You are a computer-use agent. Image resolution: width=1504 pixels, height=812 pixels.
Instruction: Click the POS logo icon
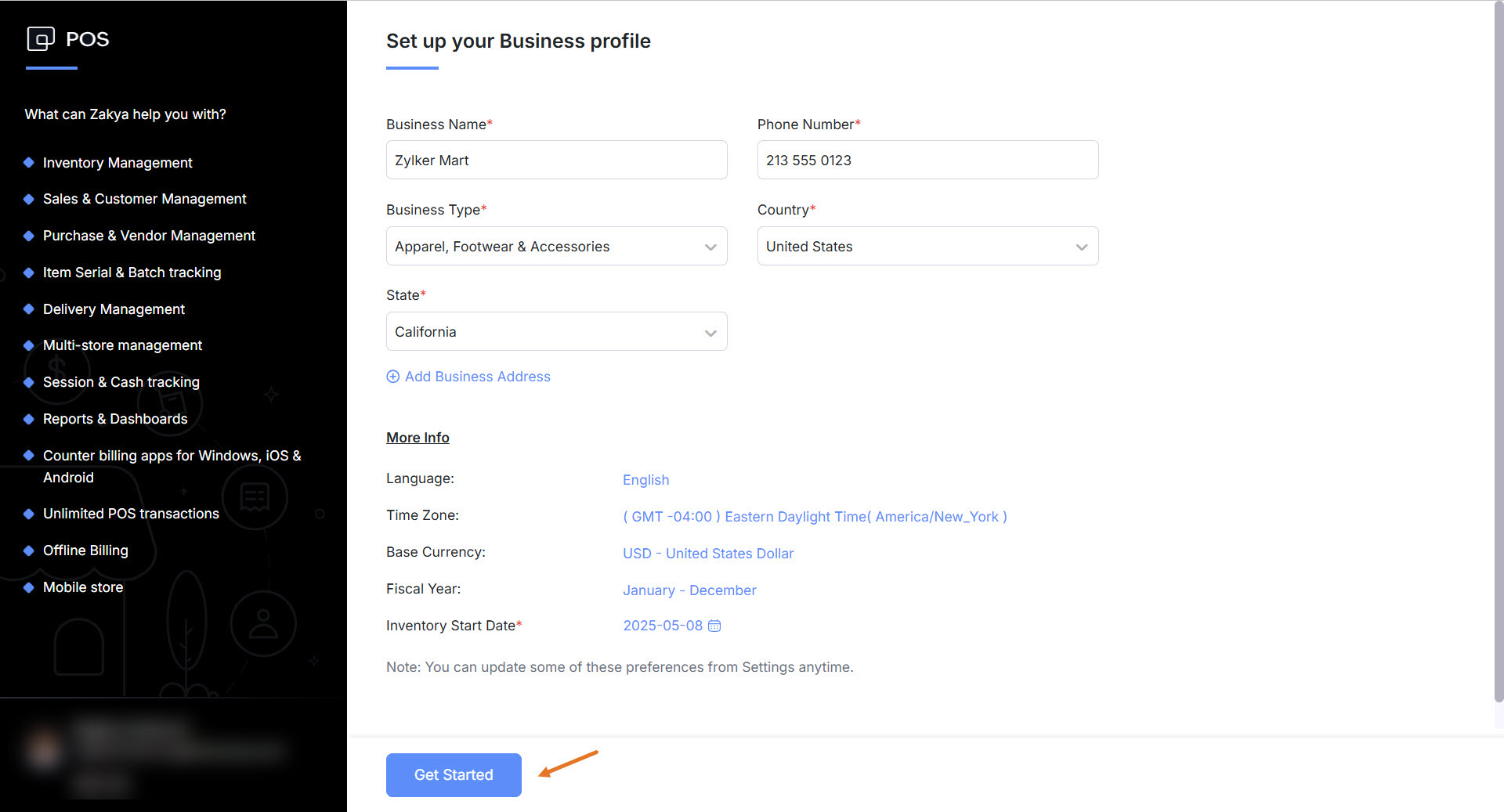41,38
